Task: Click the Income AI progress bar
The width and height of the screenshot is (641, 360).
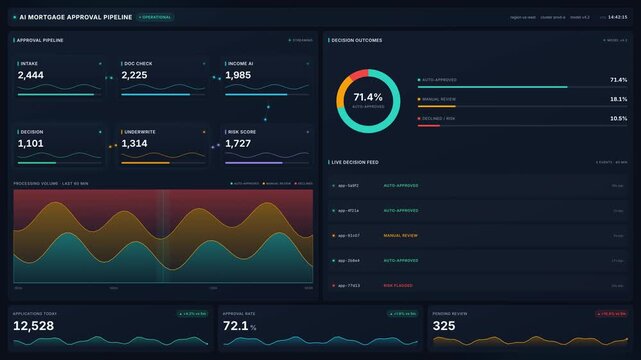Action: [x=267, y=94]
